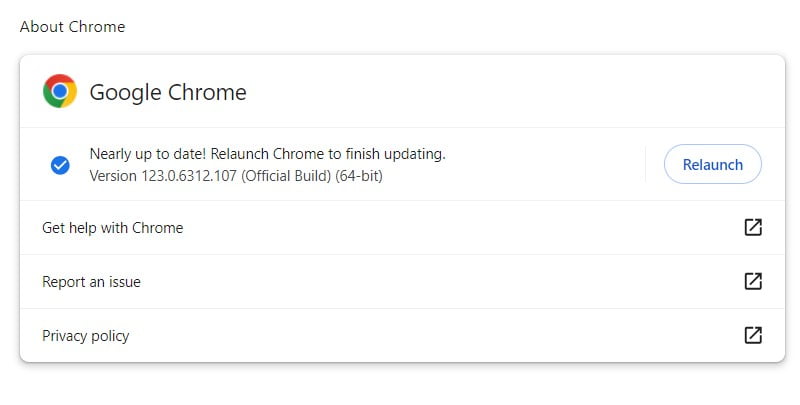This screenshot has width=800, height=405.
Task: Open external link icon for Report an issue
Action: click(753, 281)
